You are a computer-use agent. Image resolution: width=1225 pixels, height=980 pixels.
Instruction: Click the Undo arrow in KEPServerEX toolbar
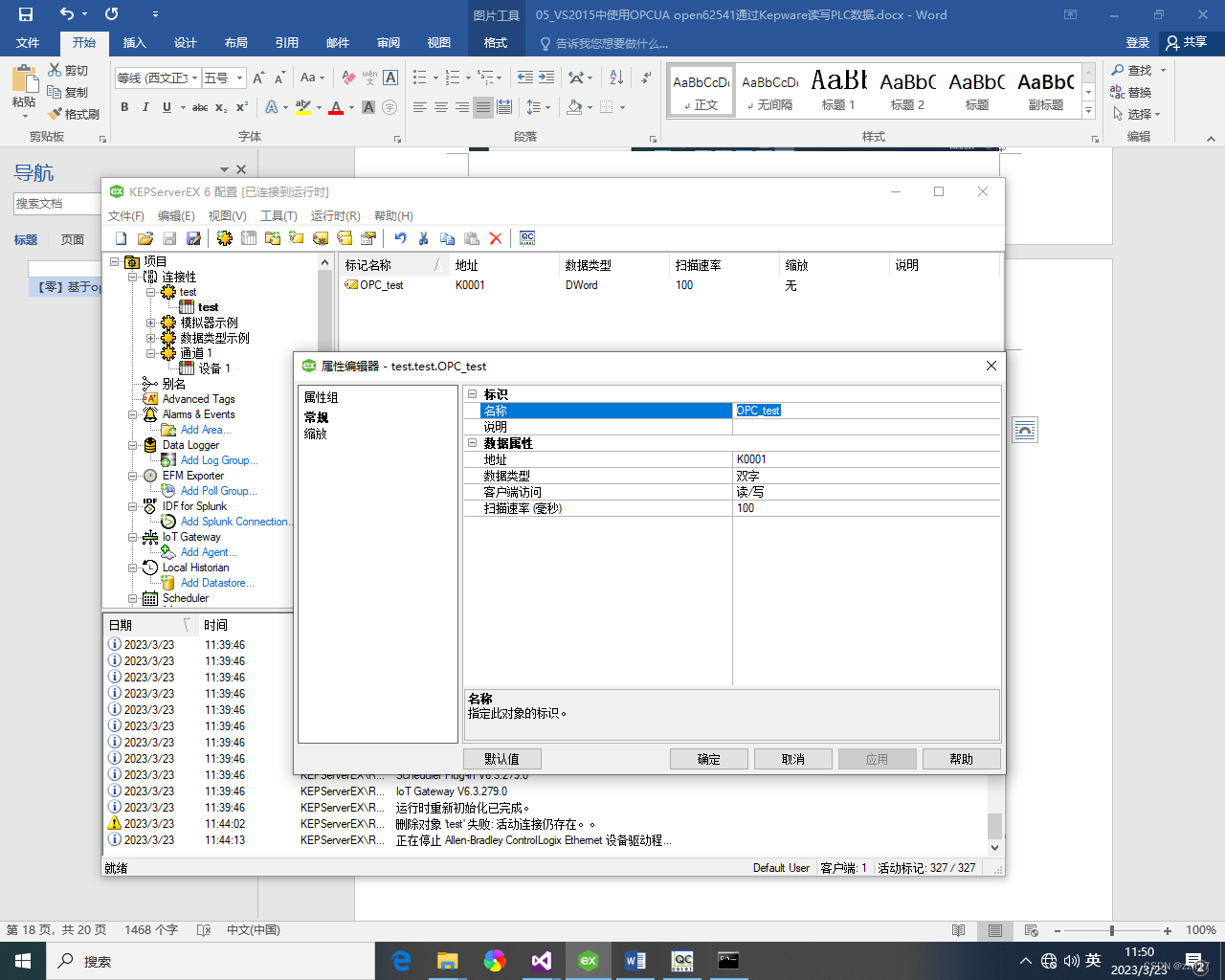pyautogui.click(x=400, y=238)
